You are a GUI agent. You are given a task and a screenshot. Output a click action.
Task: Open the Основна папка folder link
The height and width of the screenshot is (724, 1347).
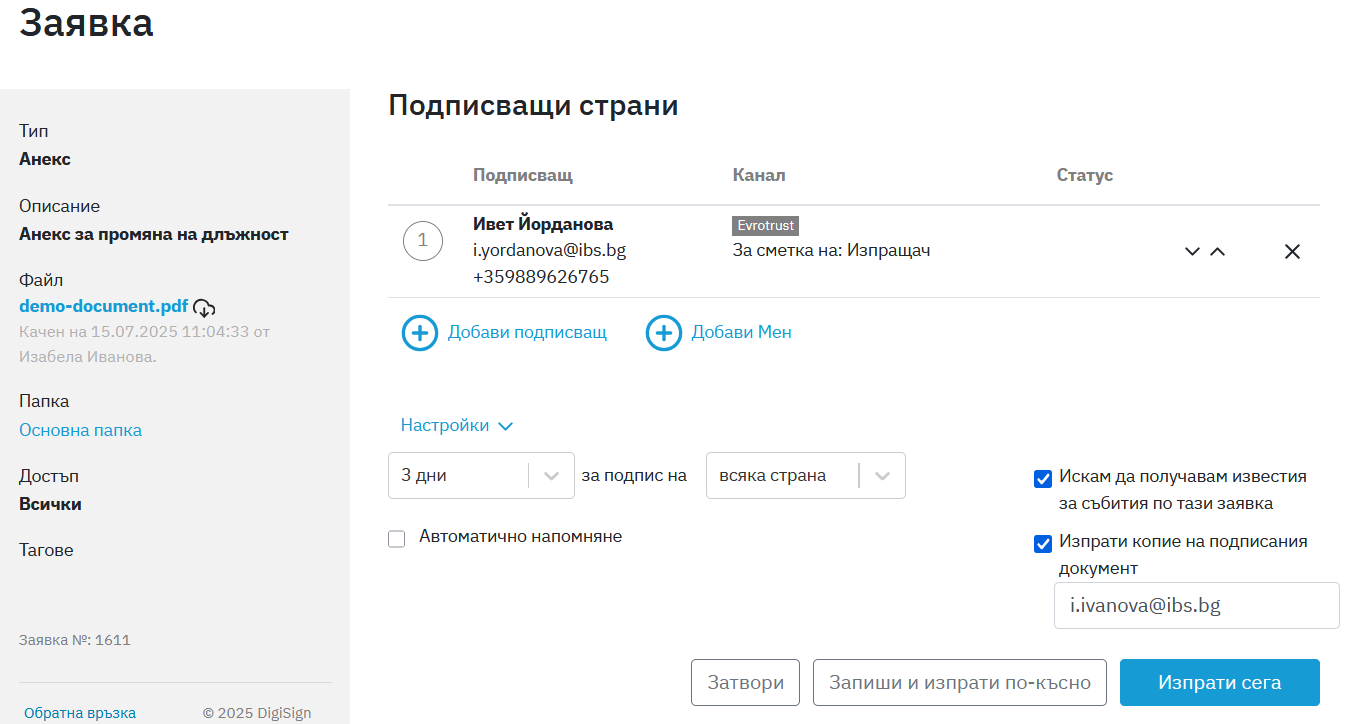[80, 430]
